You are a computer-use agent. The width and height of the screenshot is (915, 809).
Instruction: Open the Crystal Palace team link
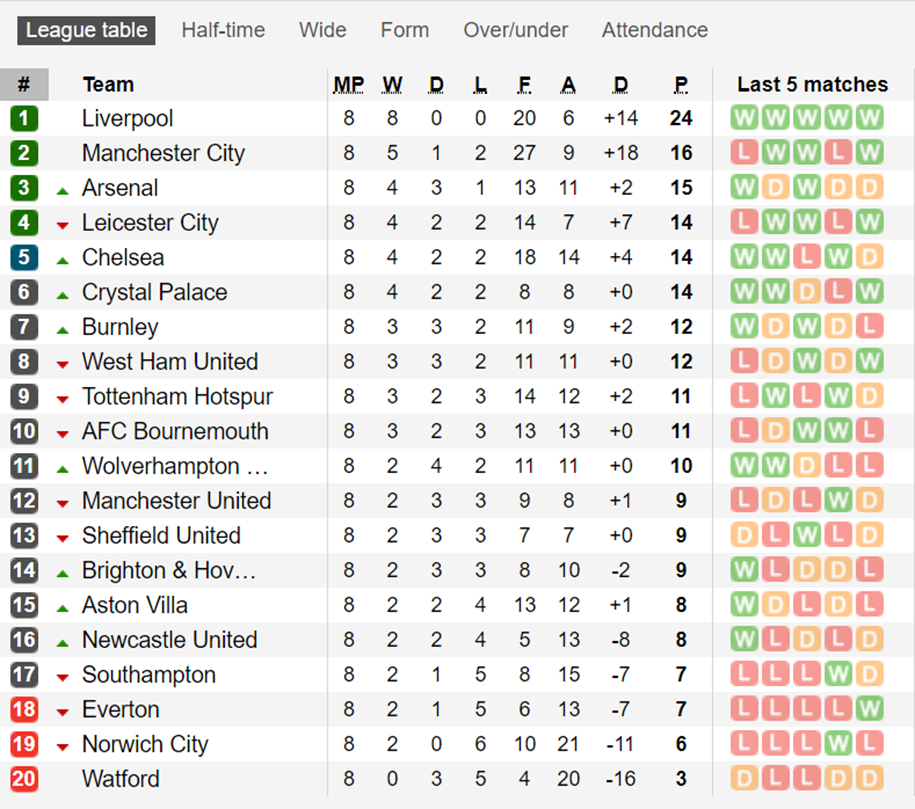click(155, 292)
